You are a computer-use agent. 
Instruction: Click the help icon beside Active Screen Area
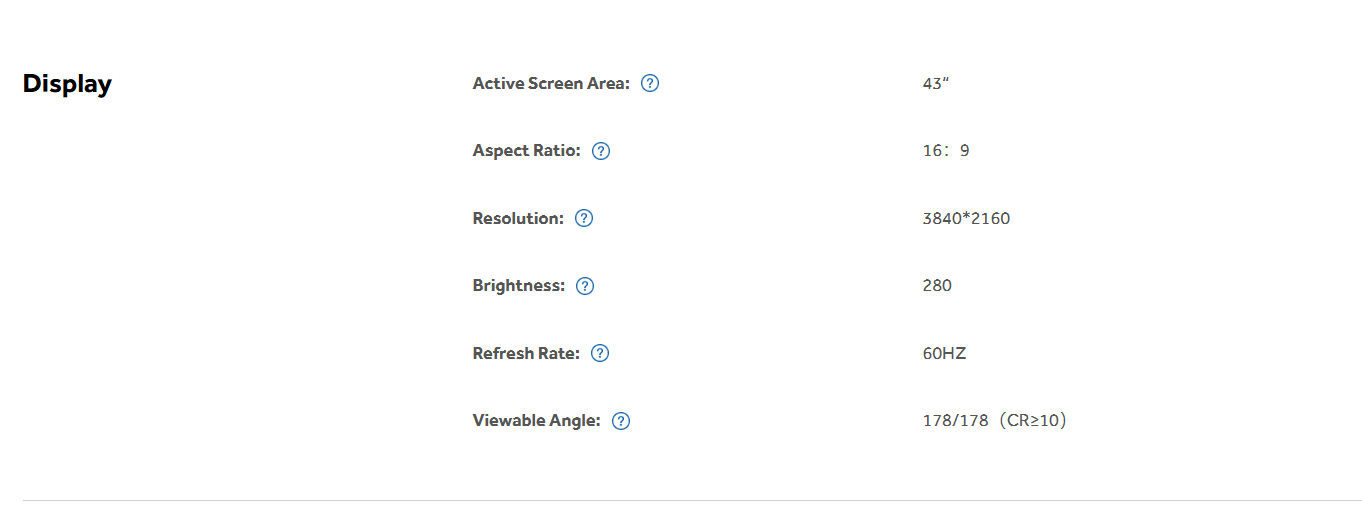tap(650, 83)
